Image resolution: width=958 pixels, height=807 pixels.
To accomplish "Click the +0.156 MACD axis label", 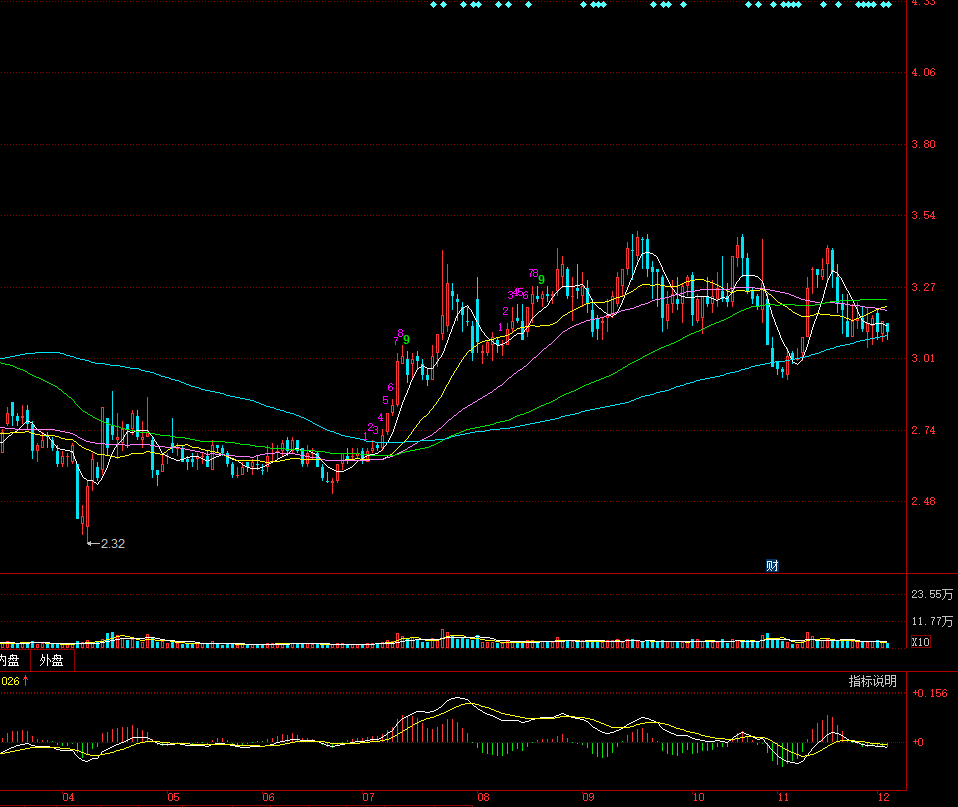I will [x=930, y=693].
